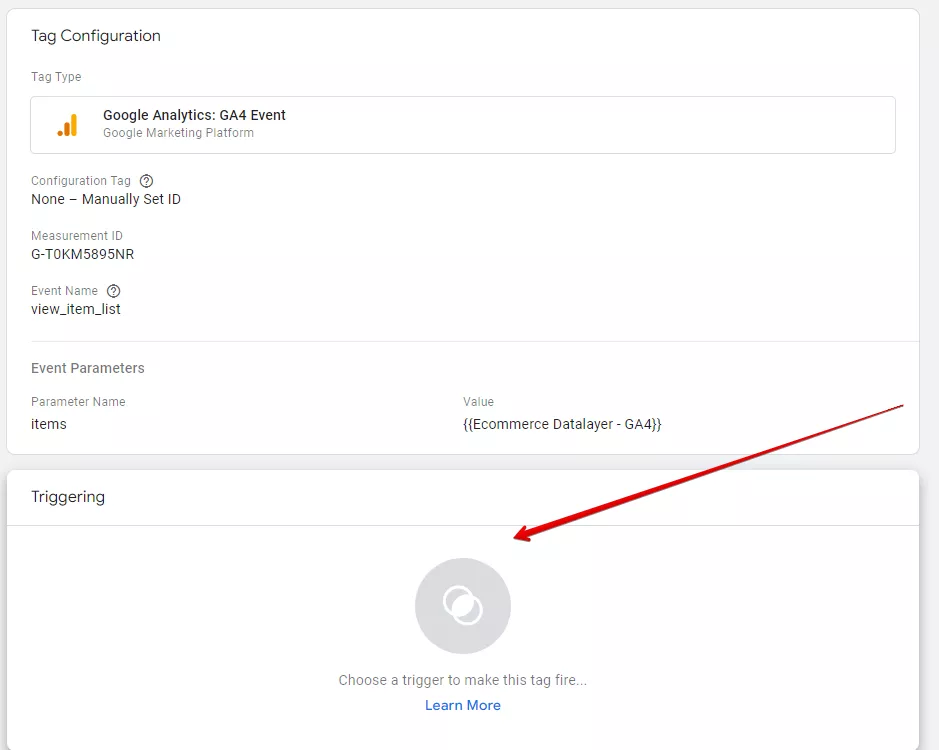Click the {{Ecommerce Datalayer - GA4}} value
This screenshot has height=750, width=939.
coord(562,424)
